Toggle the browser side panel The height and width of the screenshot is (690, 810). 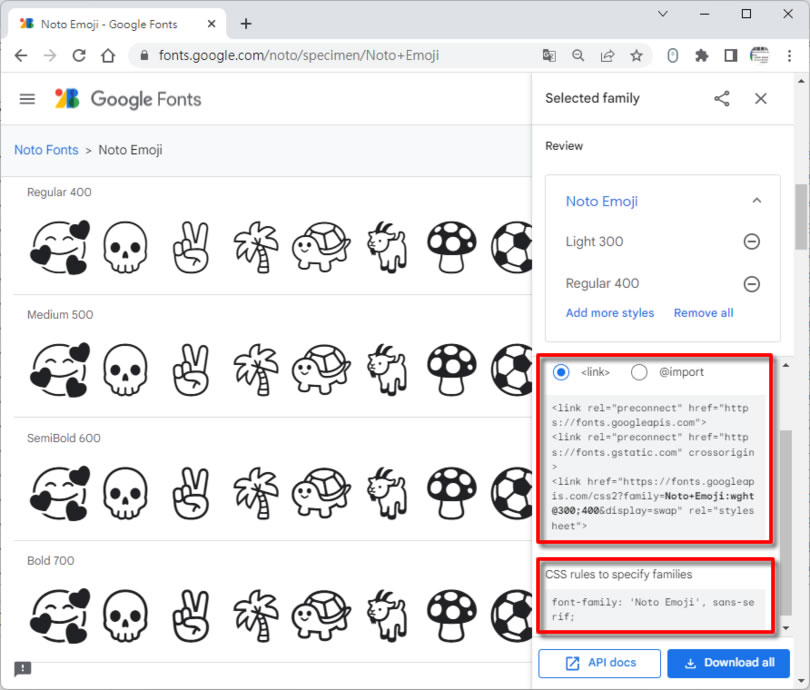click(x=730, y=55)
